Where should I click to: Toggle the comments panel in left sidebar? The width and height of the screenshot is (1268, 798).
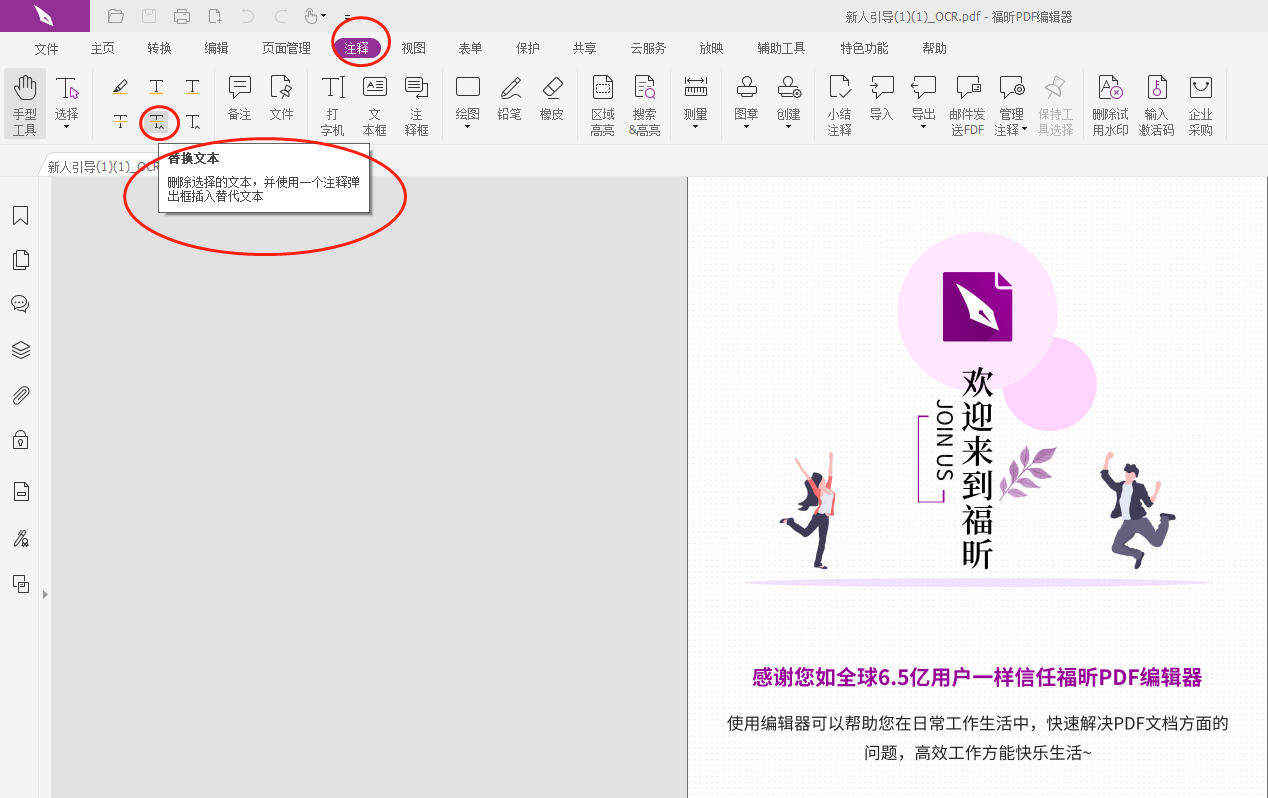pyautogui.click(x=20, y=304)
